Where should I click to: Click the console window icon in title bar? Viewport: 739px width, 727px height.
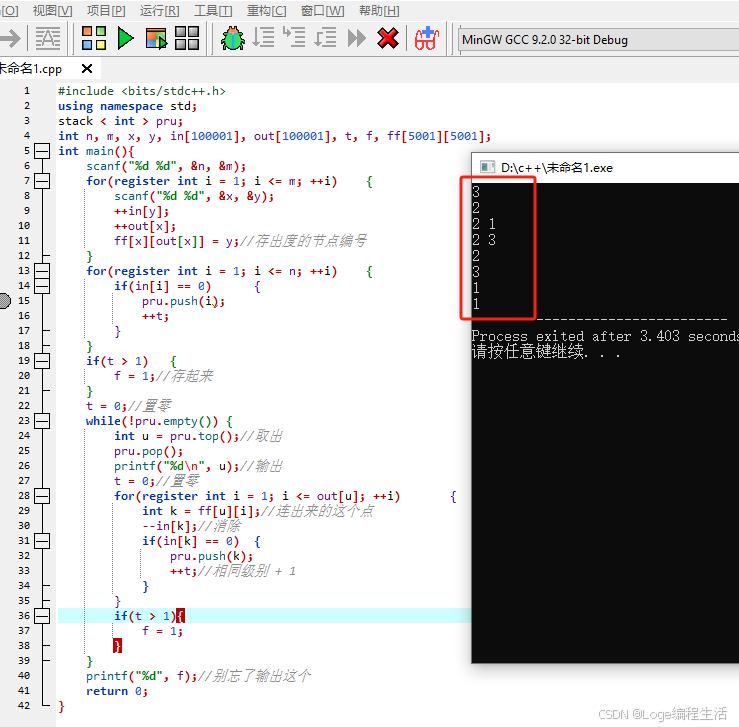[x=487, y=167]
